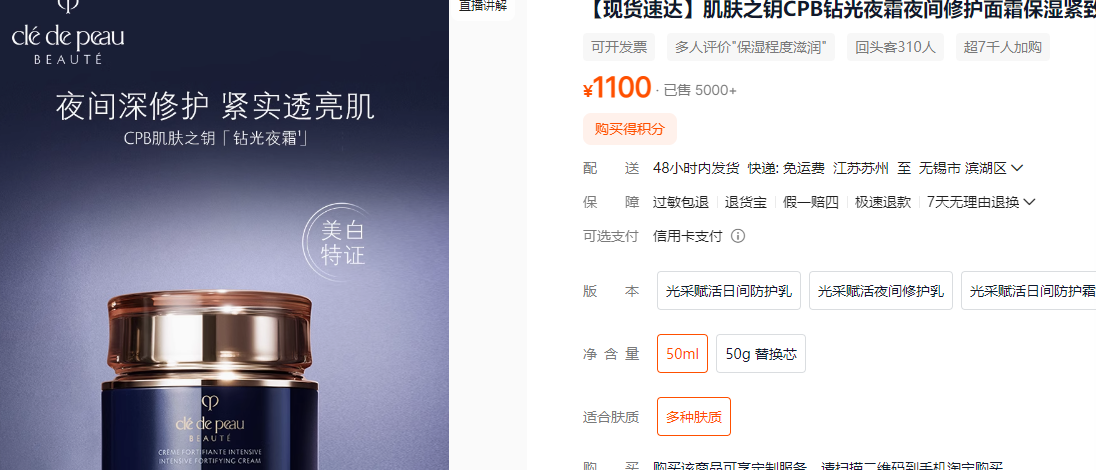Click the credit card payment info icon

coord(737,236)
